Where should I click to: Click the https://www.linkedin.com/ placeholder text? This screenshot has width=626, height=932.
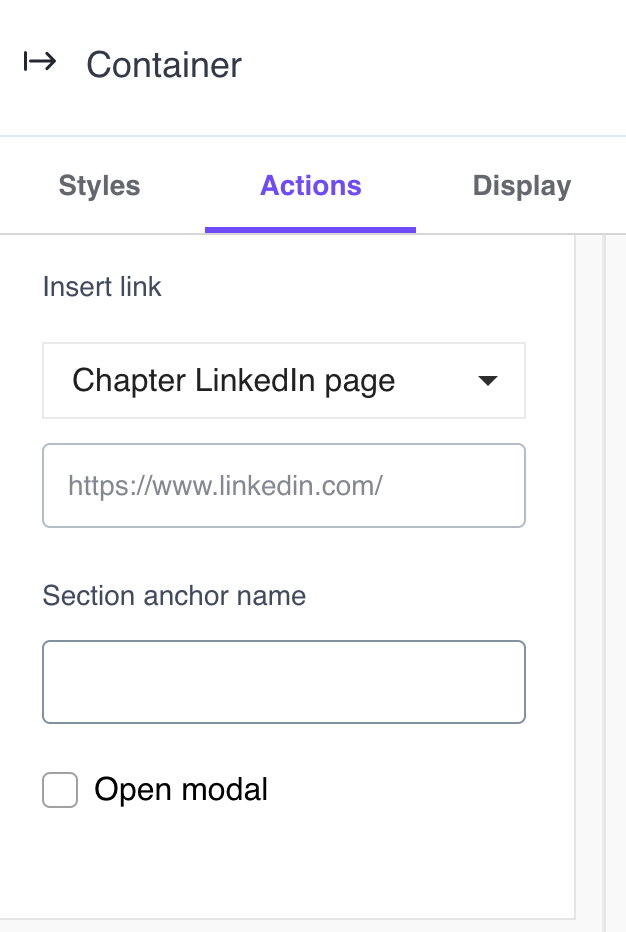tap(226, 486)
